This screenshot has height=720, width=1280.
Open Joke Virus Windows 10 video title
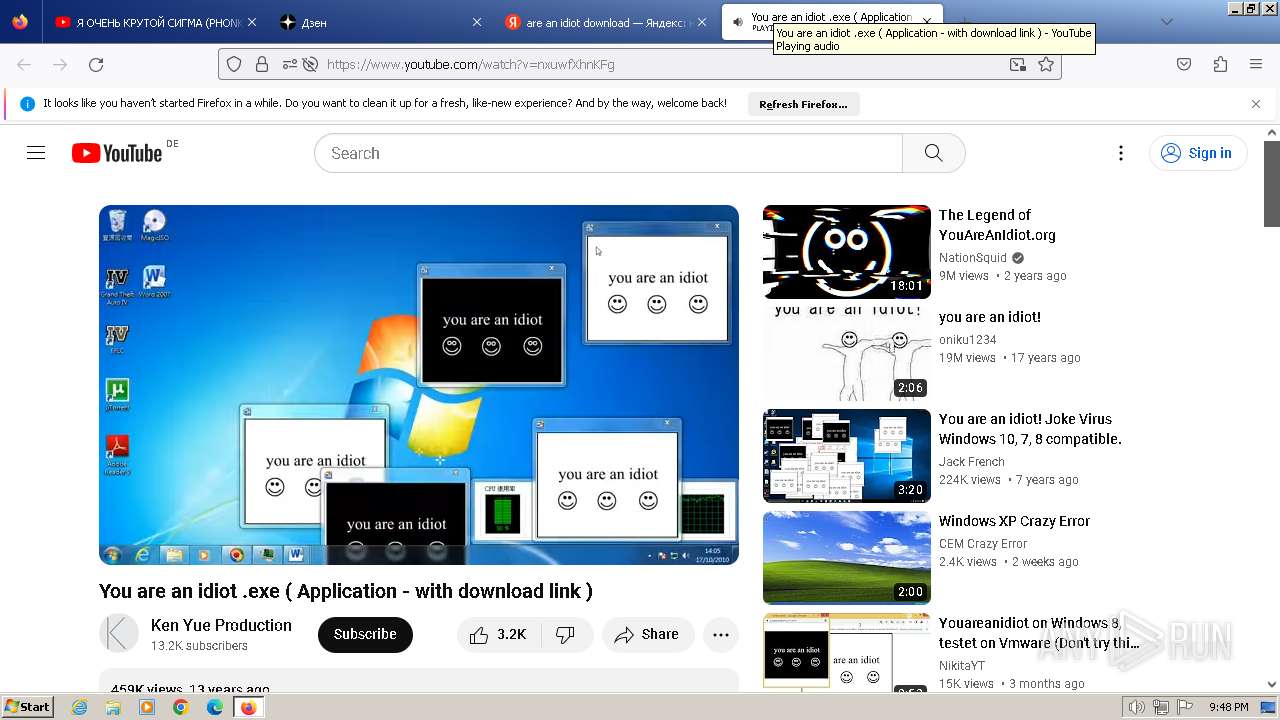pyautogui.click(x=1030, y=429)
